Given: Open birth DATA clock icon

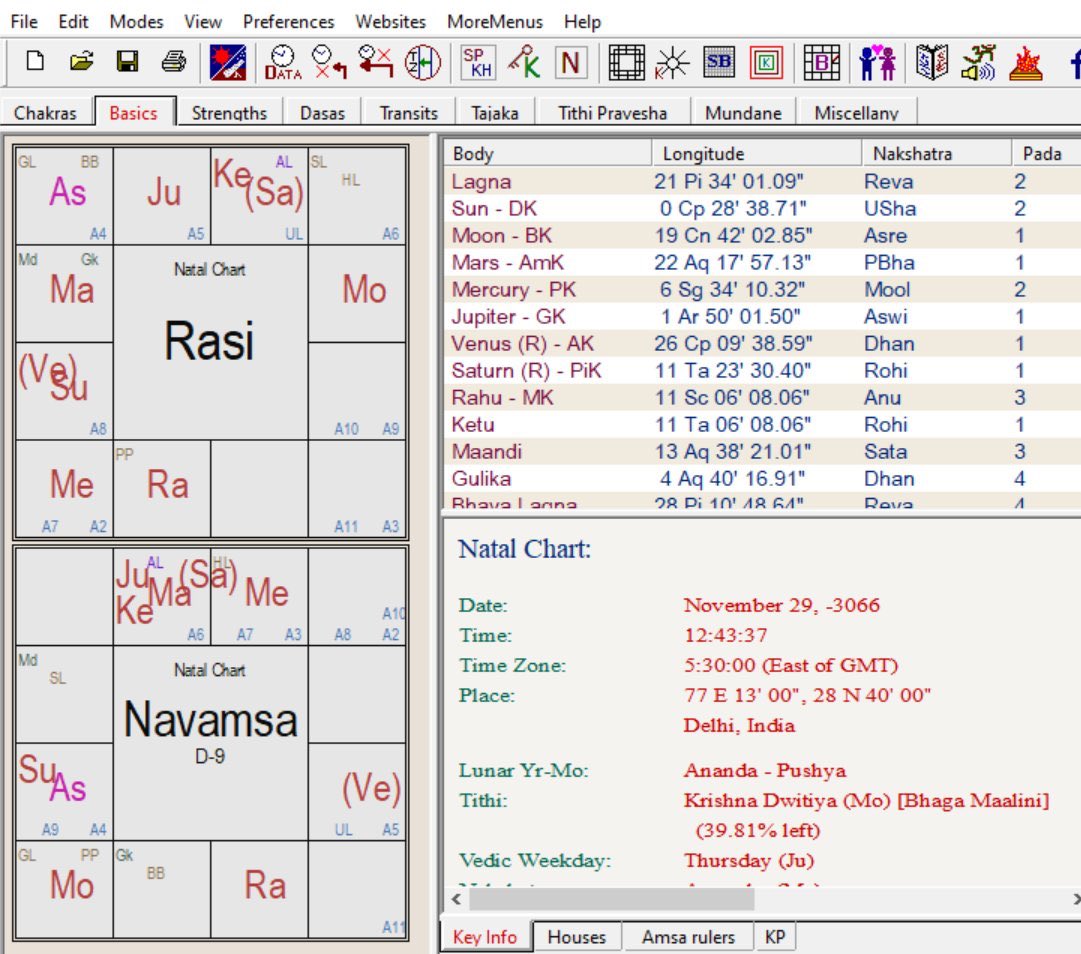Looking at the screenshot, I should click(x=283, y=62).
